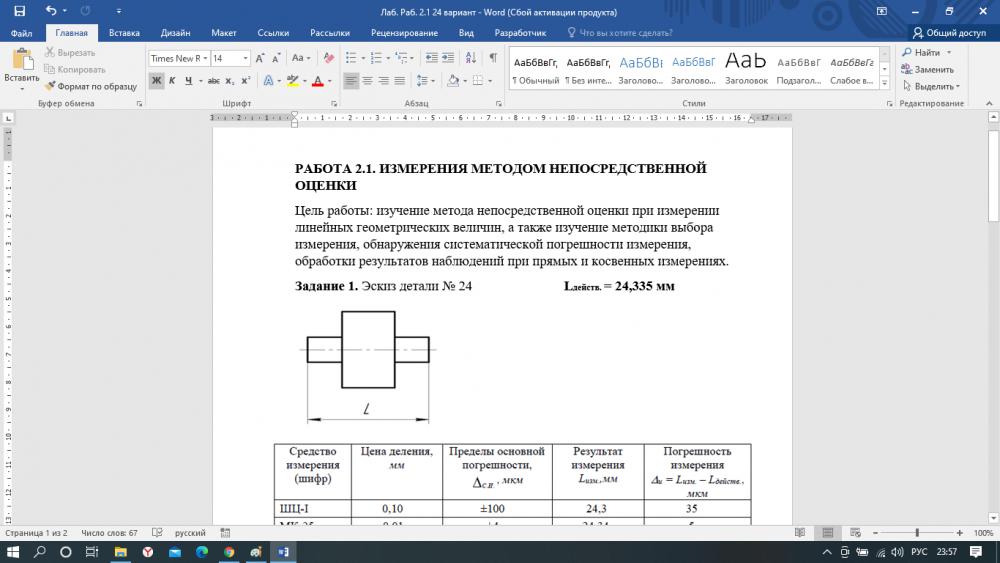The width and height of the screenshot is (1000, 563).
Task: Apply the Заголовок title style
Action: [746, 69]
